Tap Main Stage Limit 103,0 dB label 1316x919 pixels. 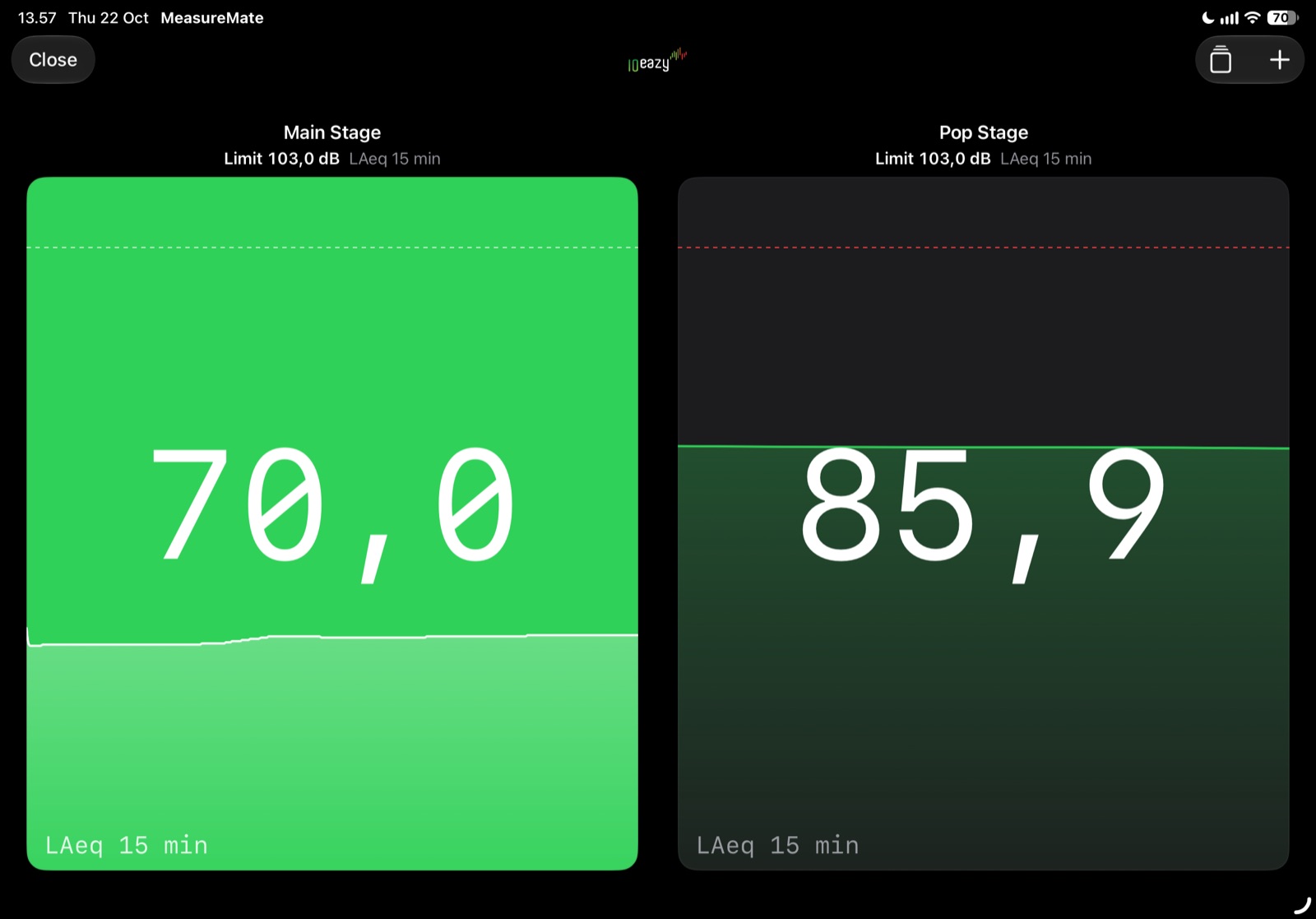click(x=281, y=159)
